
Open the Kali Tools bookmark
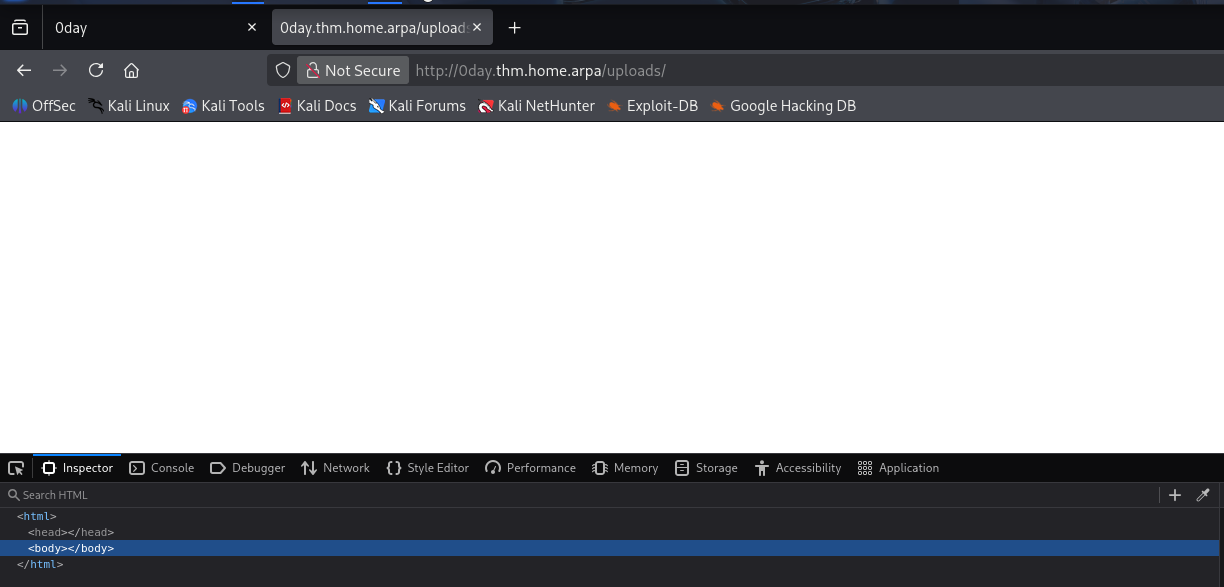[x=223, y=106]
